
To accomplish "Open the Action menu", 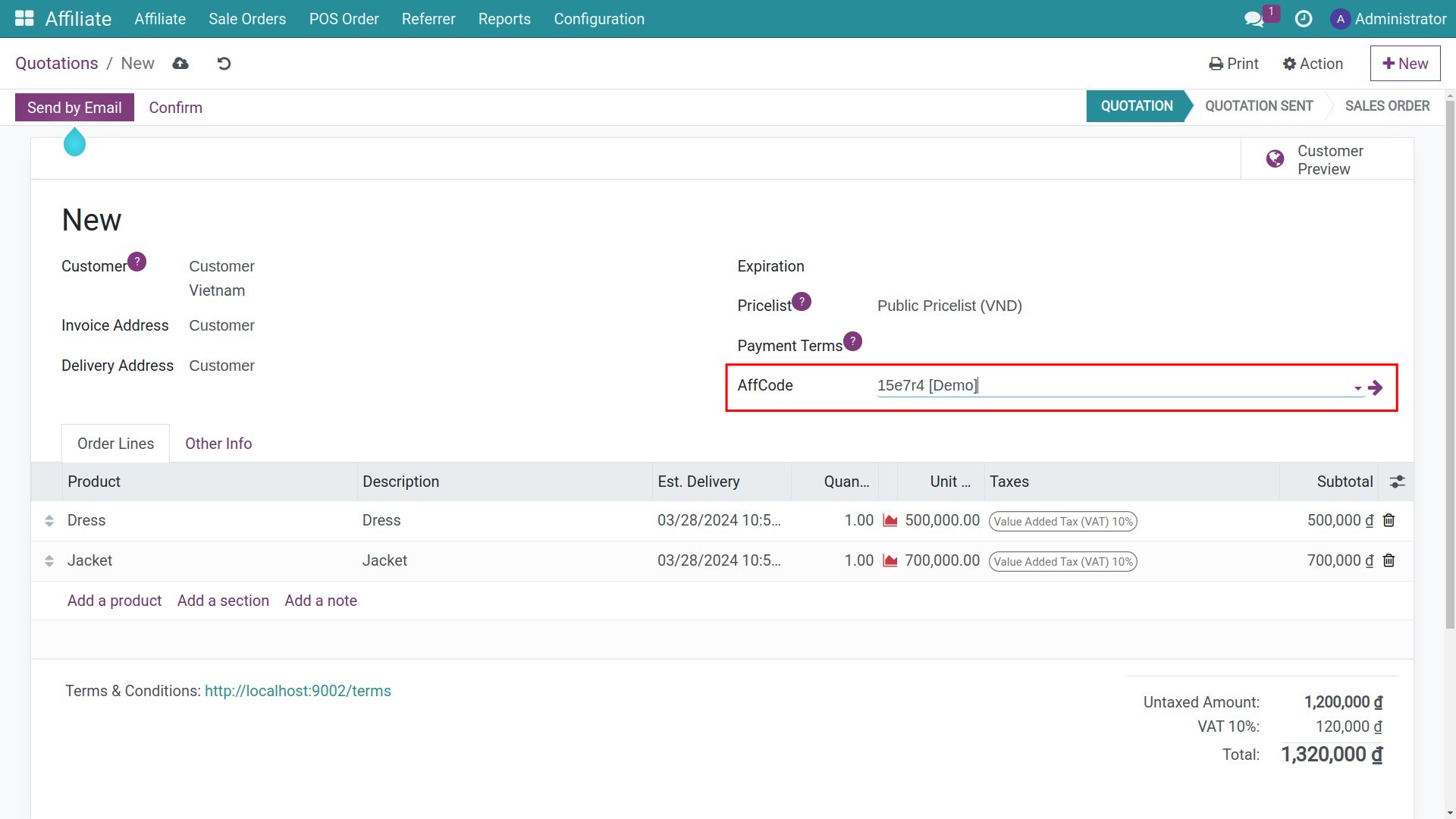I will 1313,64.
